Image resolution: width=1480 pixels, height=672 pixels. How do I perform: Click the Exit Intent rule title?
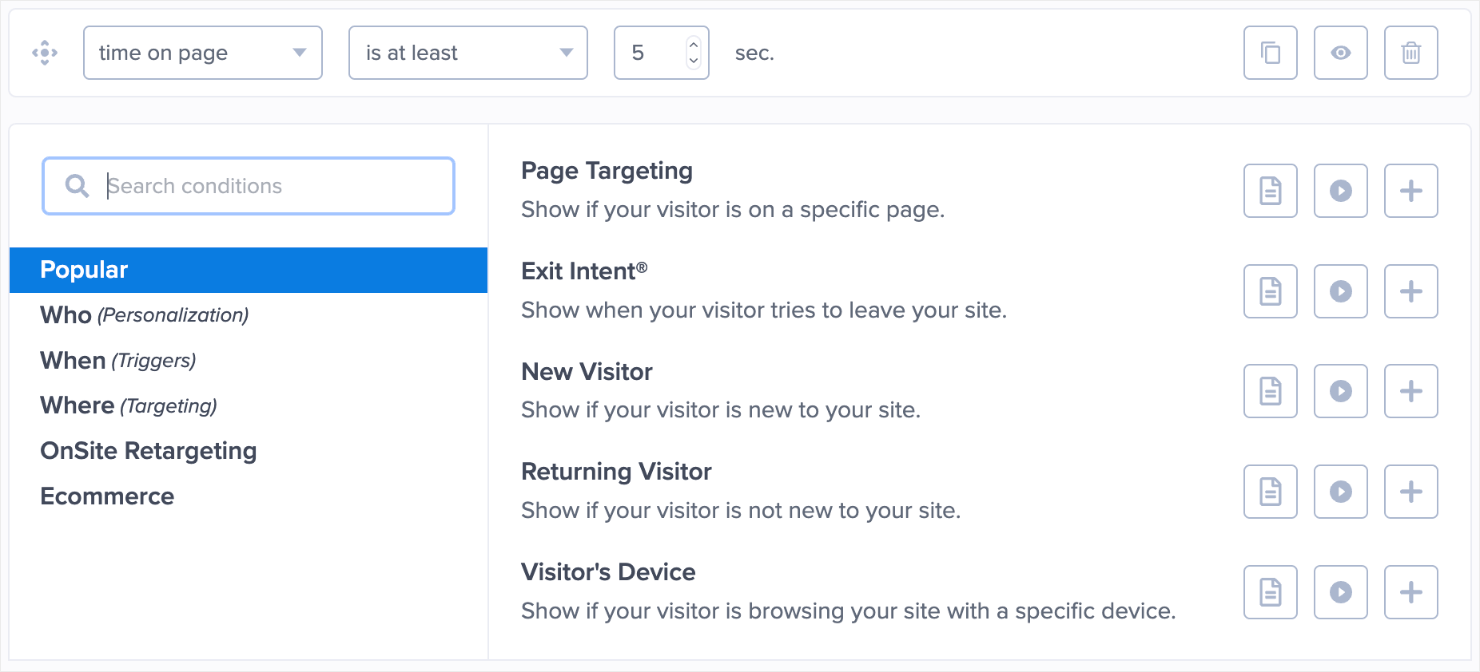584,271
